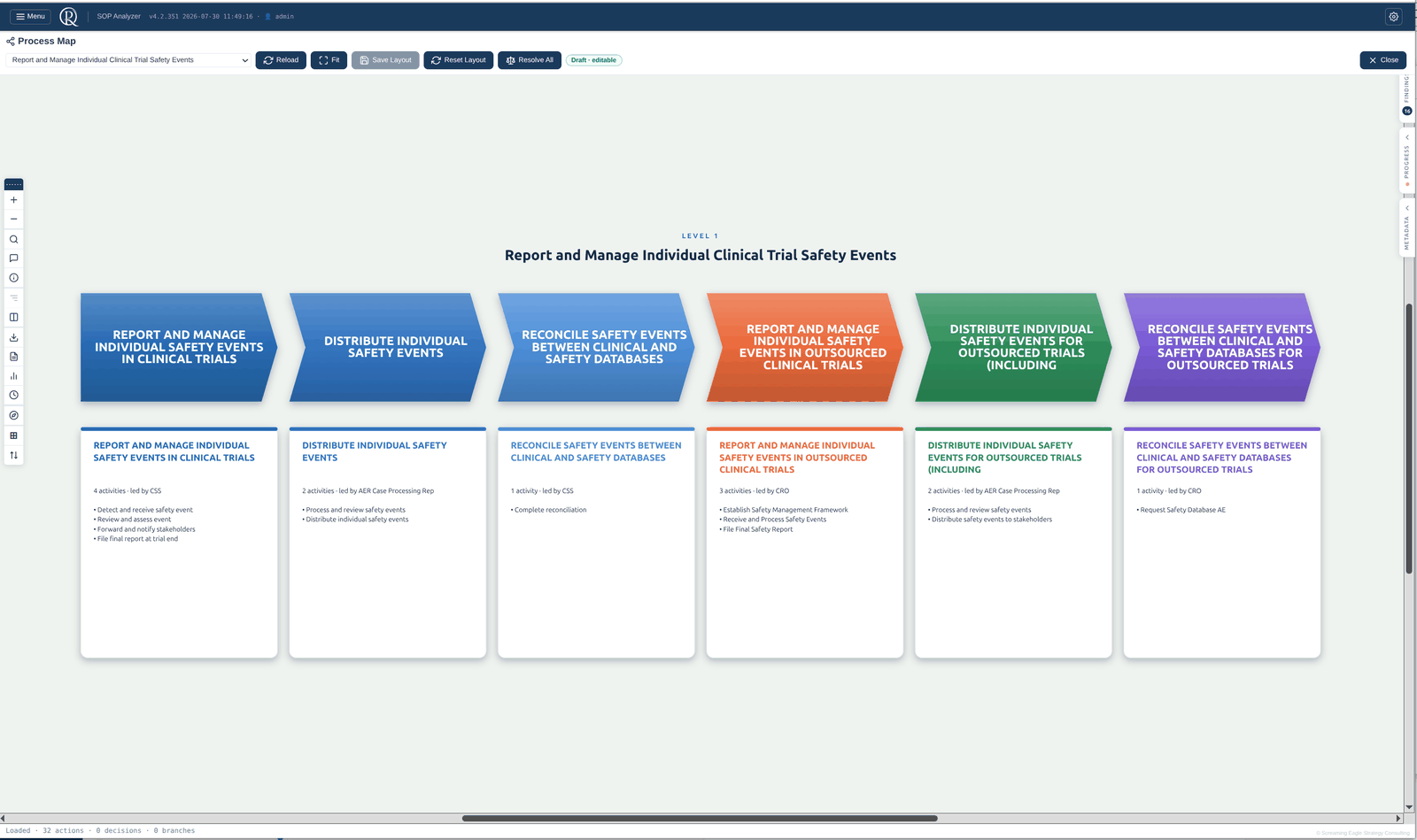This screenshot has width=1417, height=840.
Task: Select blue chevron Report and Manage Individual Safety Events
Action: click(x=179, y=347)
